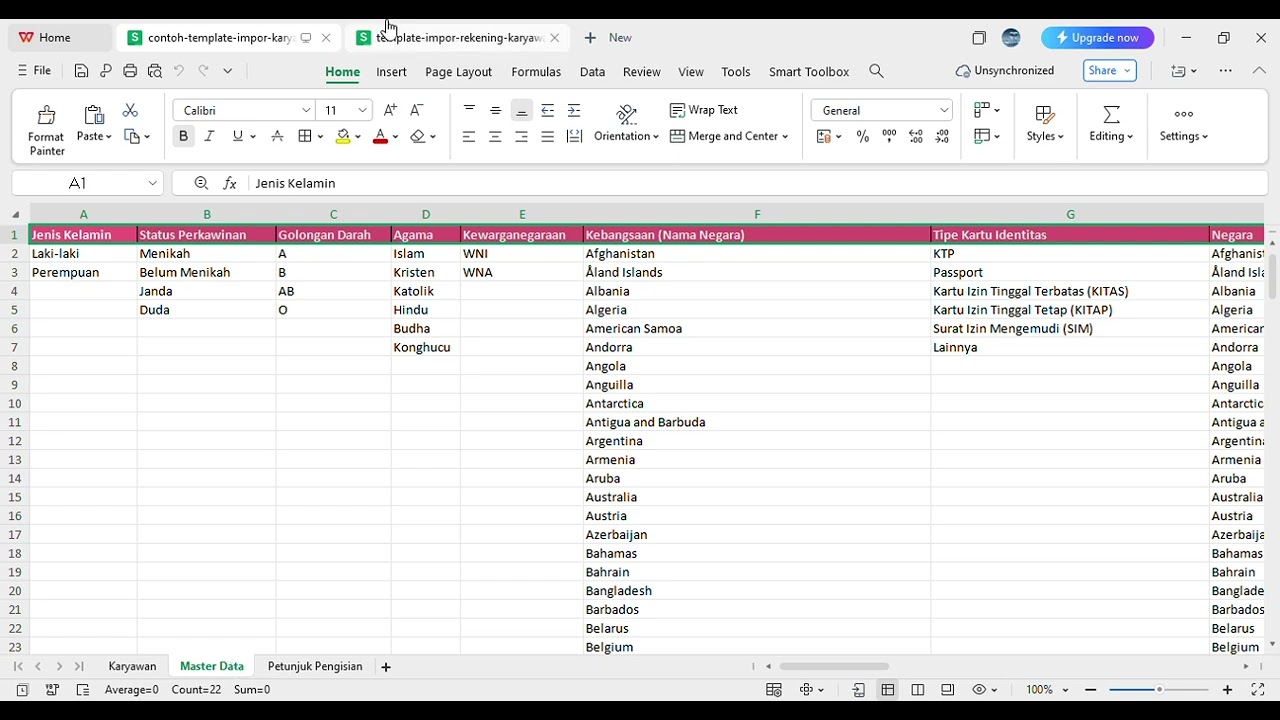Image resolution: width=1280 pixels, height=720 pixels.
Task: Decrease font size with A- icon
Action: pyautogui.click(x=417, y=110)
